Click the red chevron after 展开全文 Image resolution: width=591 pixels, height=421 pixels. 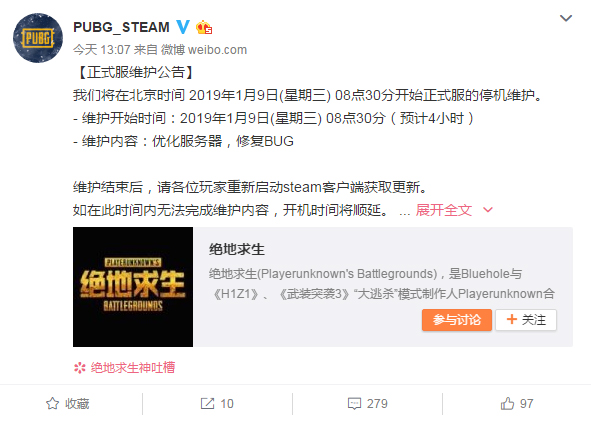click(x=488, y=210)
